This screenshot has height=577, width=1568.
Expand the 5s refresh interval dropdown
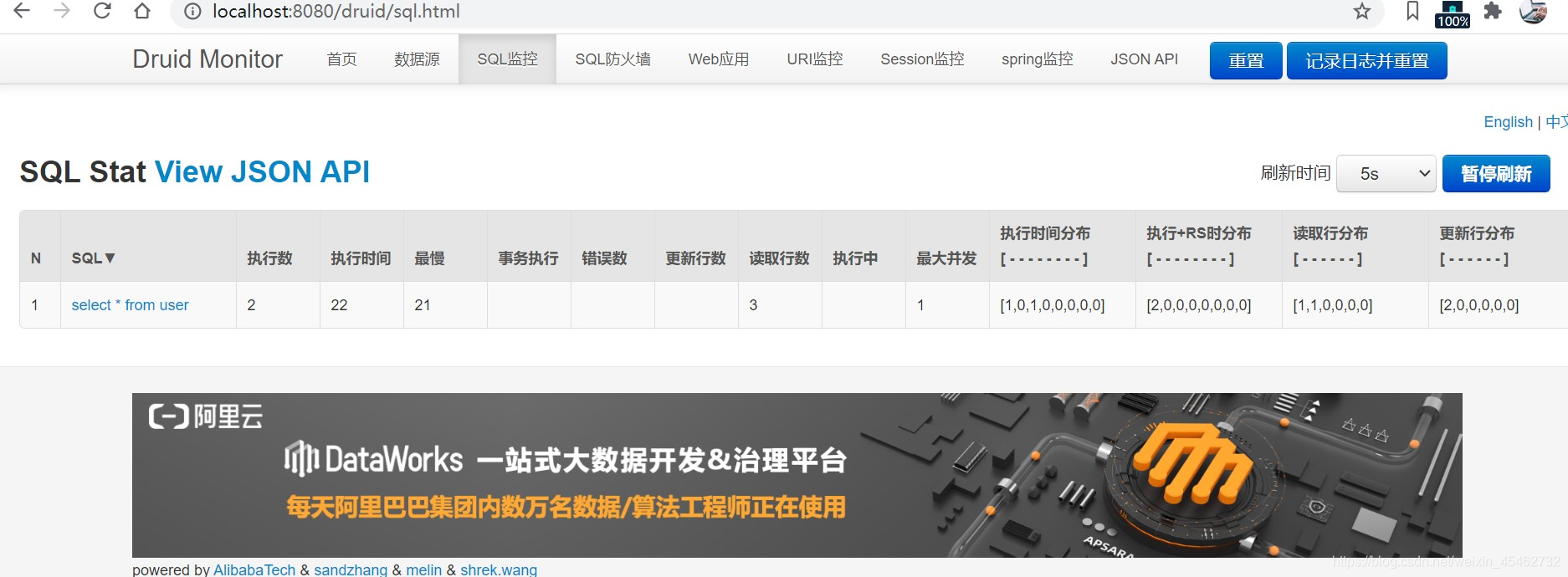[1386, 174]
